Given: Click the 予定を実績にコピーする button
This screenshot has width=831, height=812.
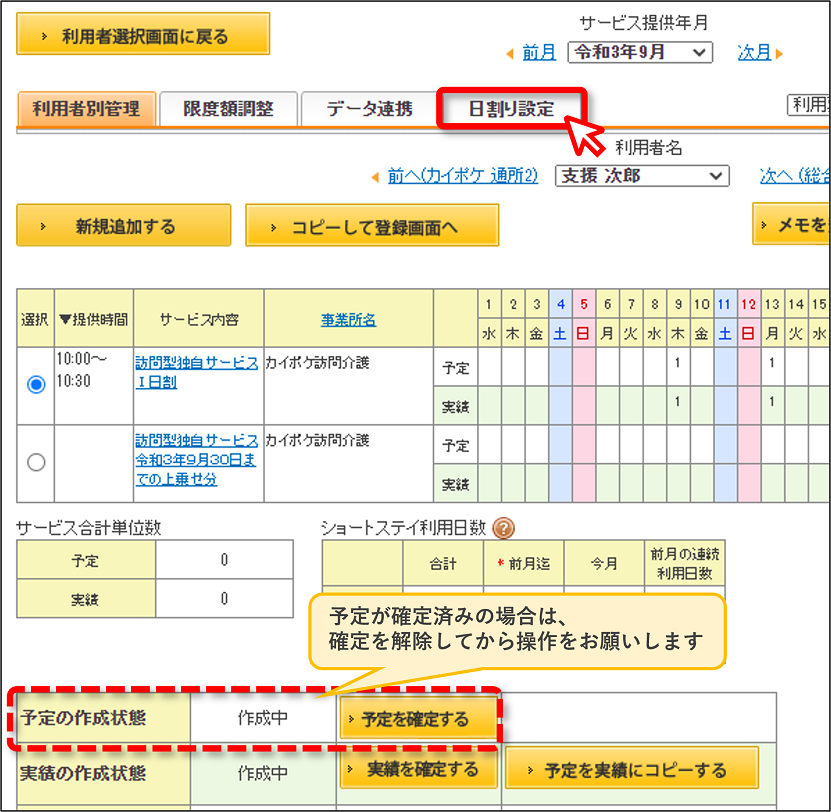Looking at the screenshot, I should pyautogui.click(x=632, y=768).
